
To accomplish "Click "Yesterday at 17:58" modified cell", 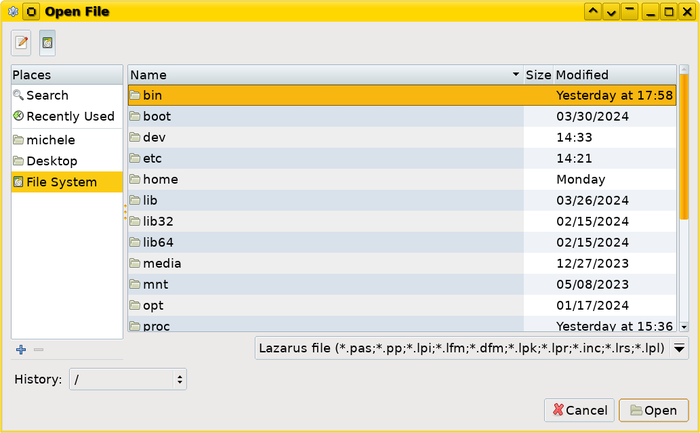I will pos(614,95).
